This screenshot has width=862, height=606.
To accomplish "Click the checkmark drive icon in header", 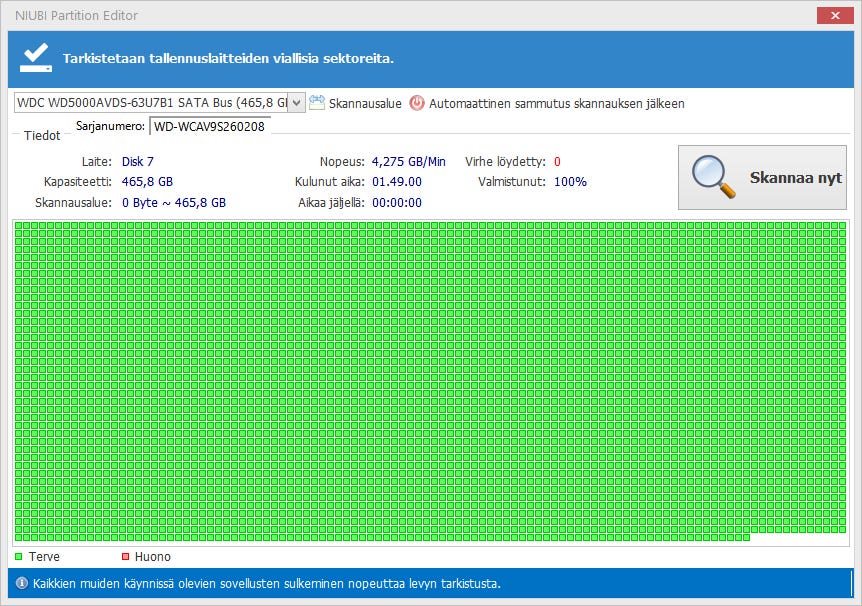I will pyautogui.click(x=36, y=58).
